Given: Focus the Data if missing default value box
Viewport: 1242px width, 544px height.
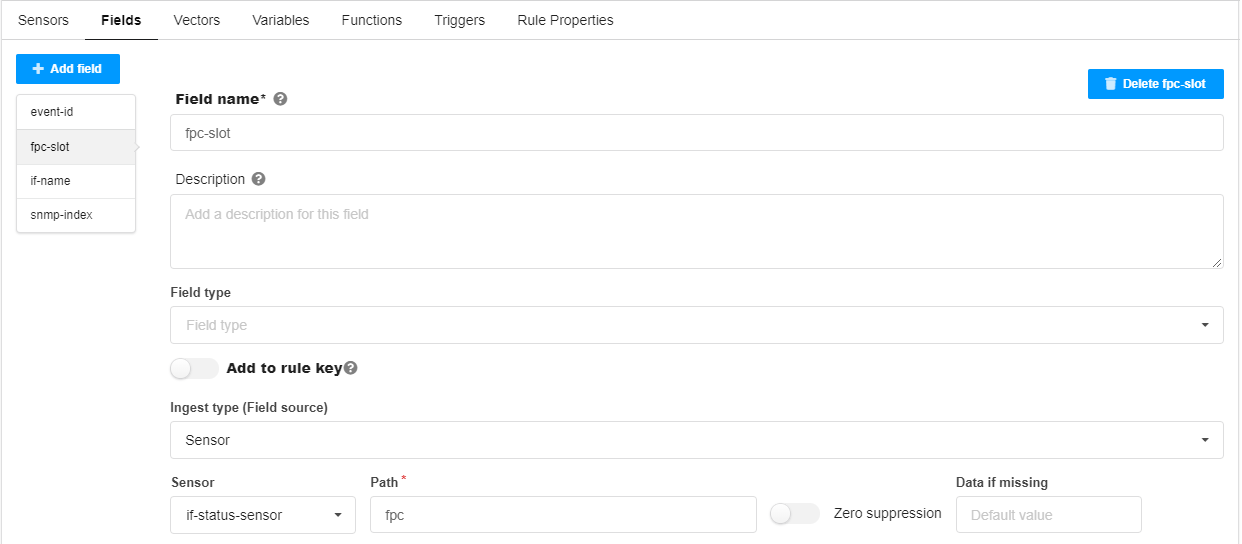Looking at the screenshot, I should click(1048, 515).
